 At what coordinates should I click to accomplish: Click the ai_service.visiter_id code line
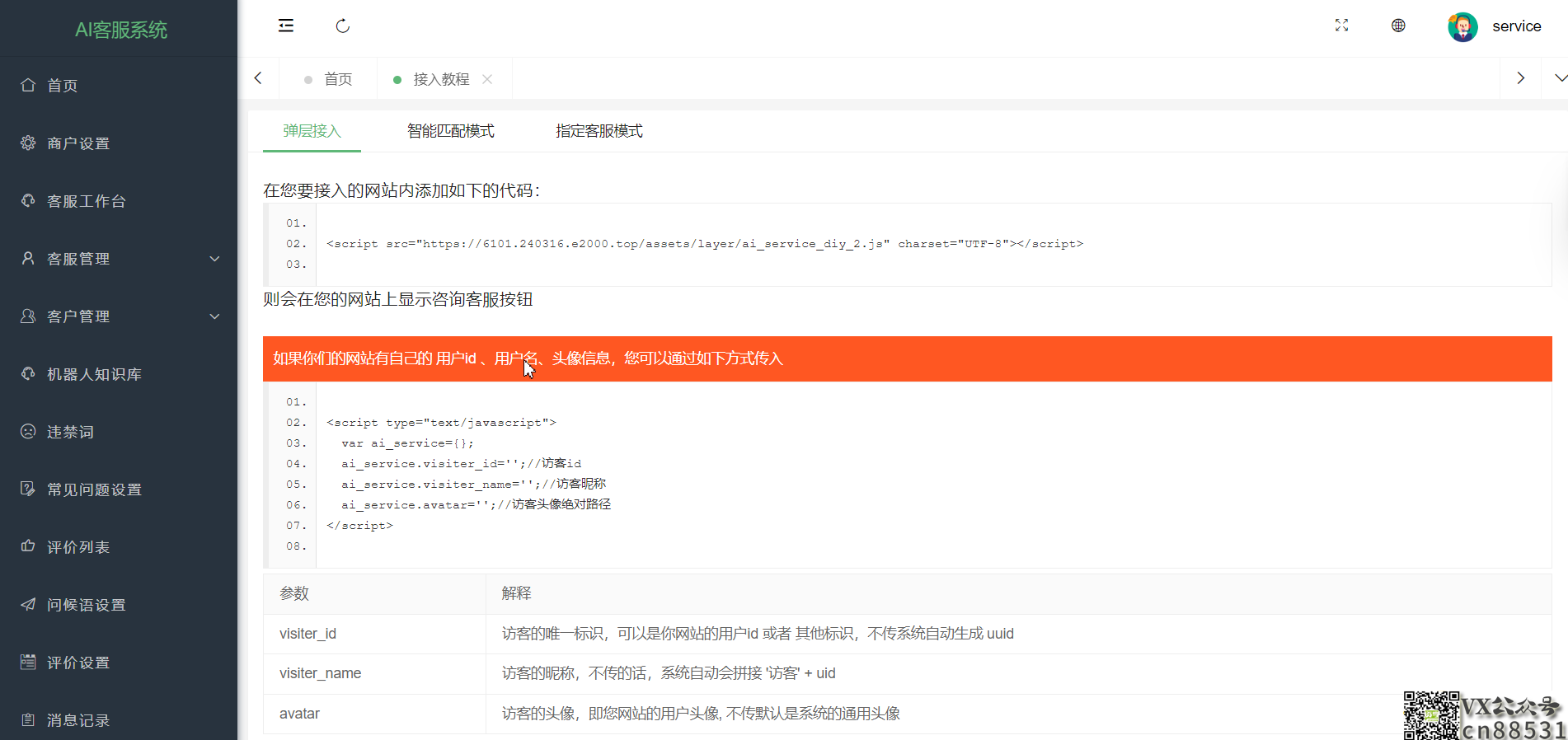(462, 464)
